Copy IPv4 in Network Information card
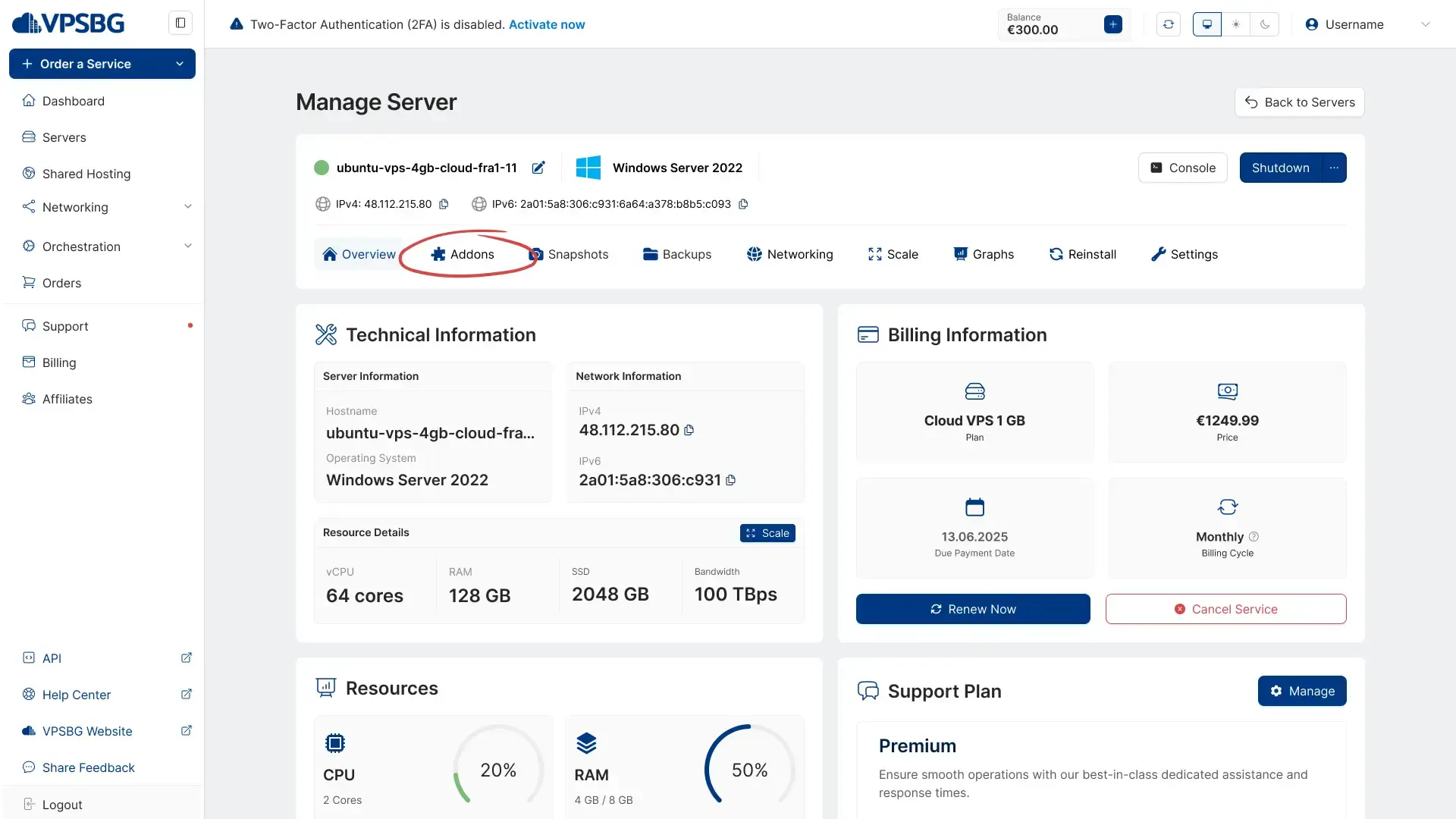 coord(689,430)
